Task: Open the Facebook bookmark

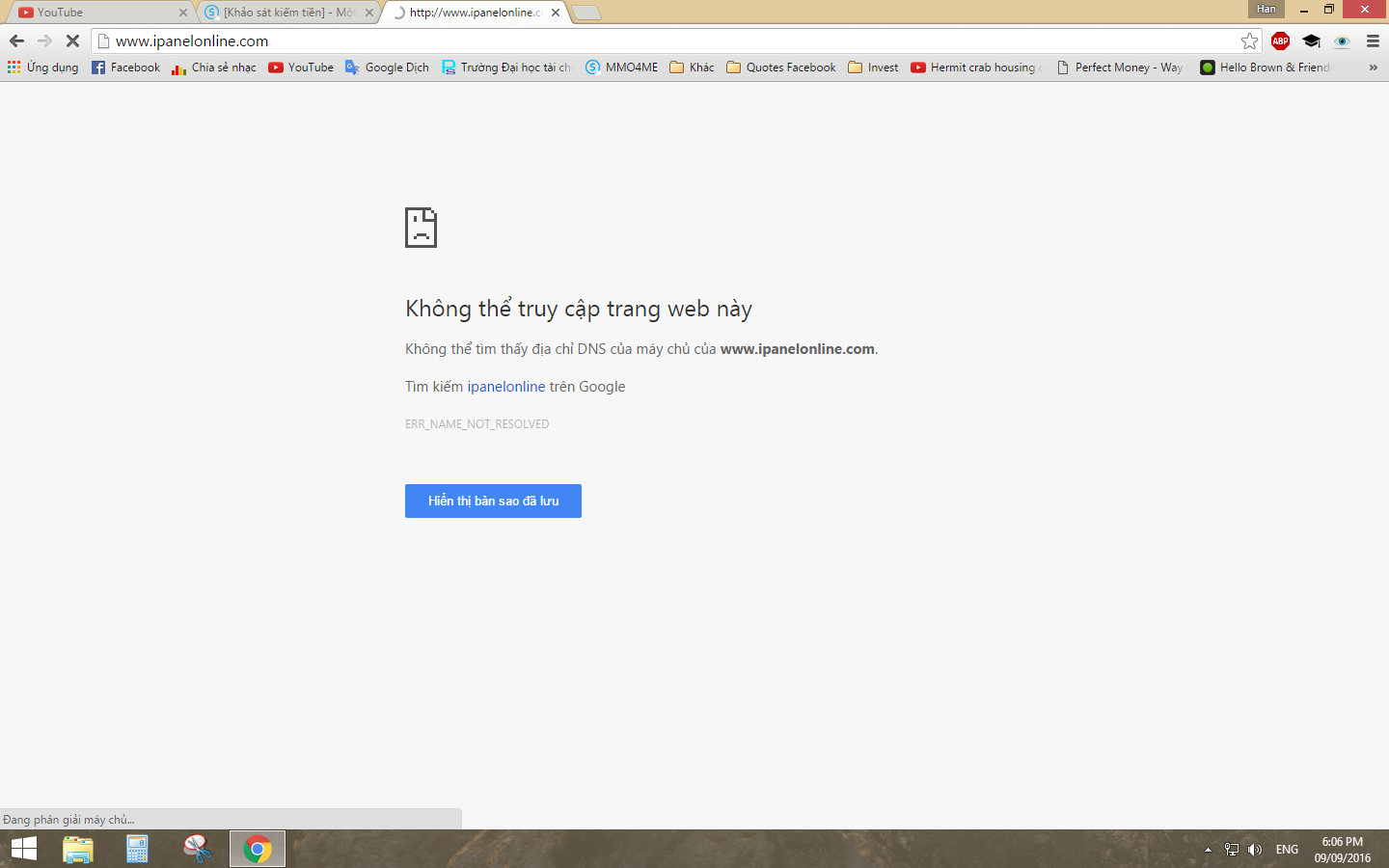Action: [x=126, y=68]
